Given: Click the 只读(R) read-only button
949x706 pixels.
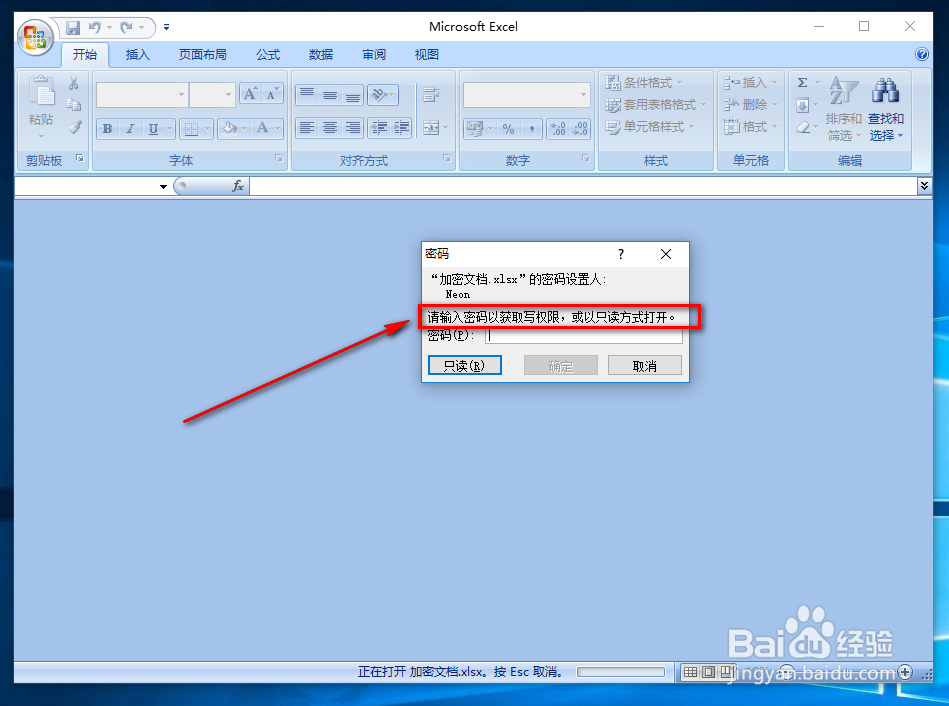Looking at the screenshot, I should pos(464,366).
